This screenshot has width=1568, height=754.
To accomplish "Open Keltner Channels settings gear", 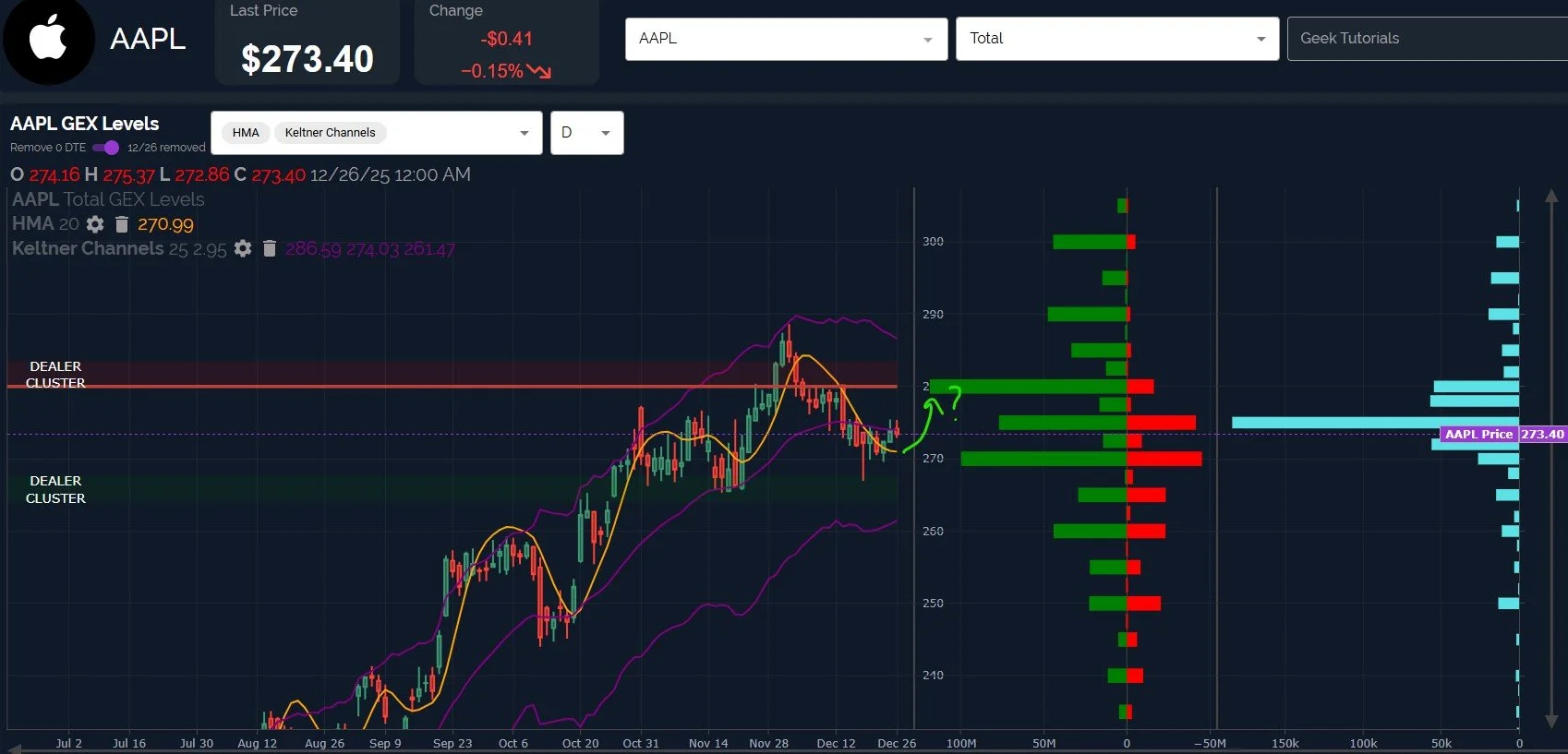I will [243, 248].
